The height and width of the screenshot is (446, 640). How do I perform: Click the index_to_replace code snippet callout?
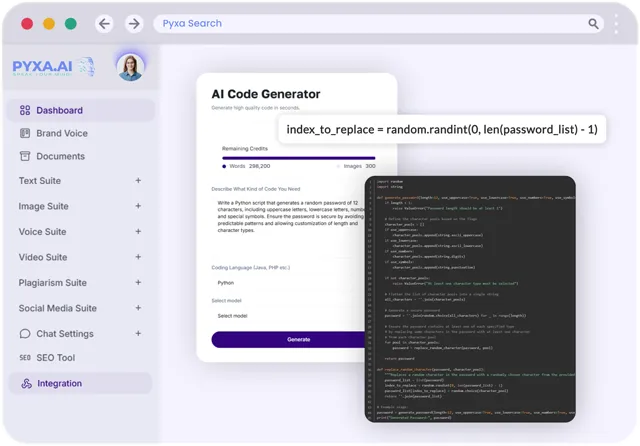(x=442, y=129)
